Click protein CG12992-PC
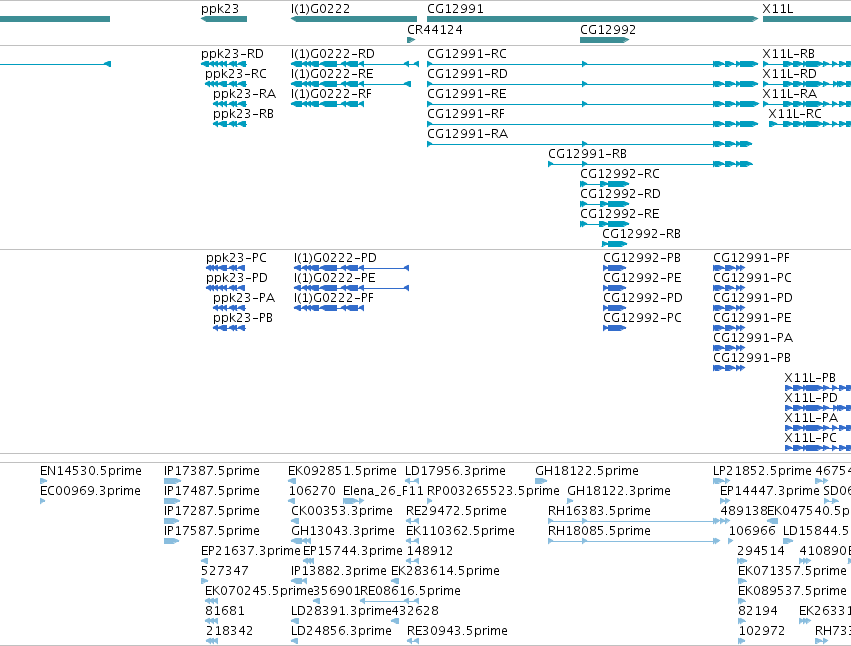The height and width of the screenshot is (646, 851). click(x=643, y=318)
